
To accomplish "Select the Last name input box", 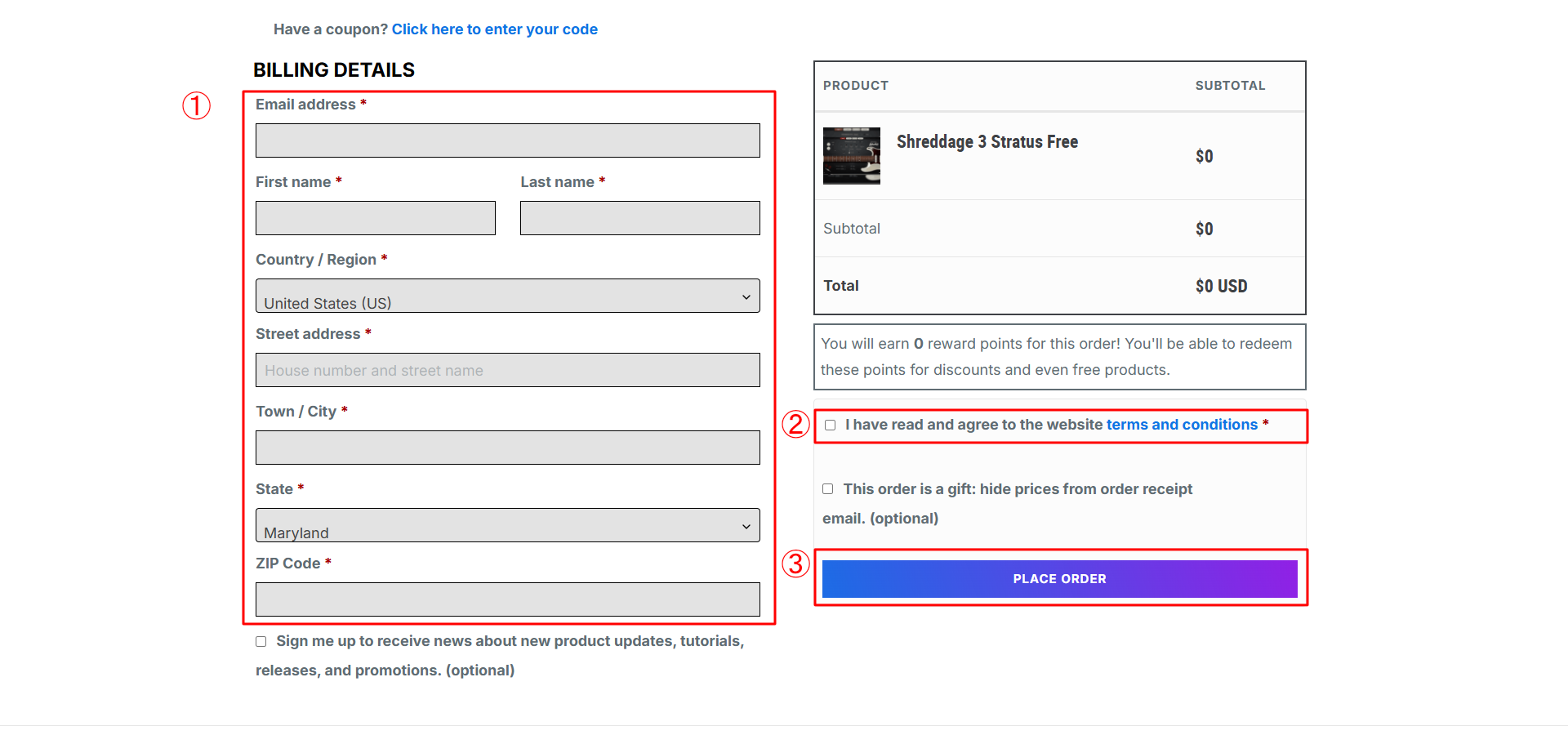I will coord(640,218).
